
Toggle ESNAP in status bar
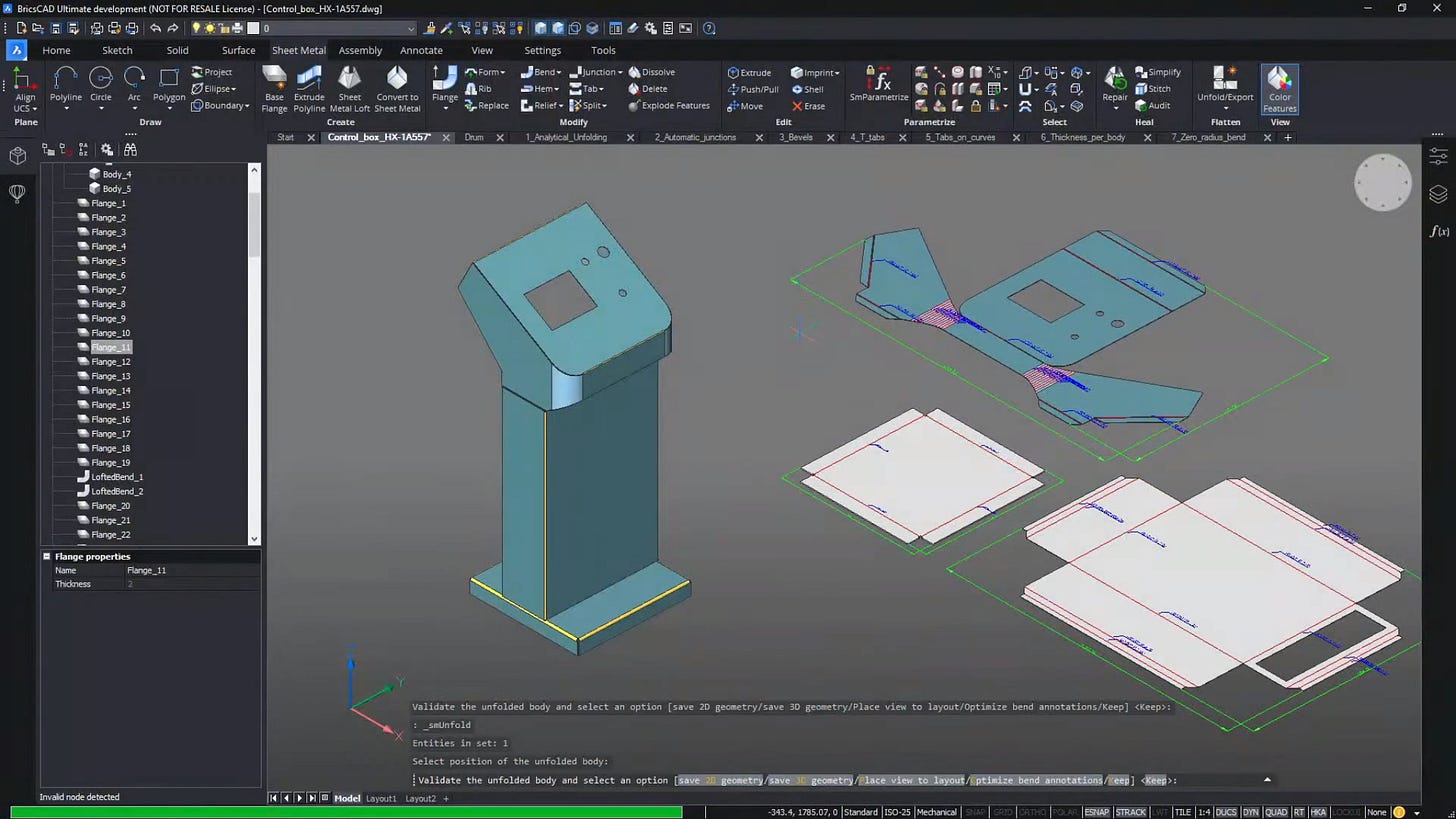pos(1096,812)
